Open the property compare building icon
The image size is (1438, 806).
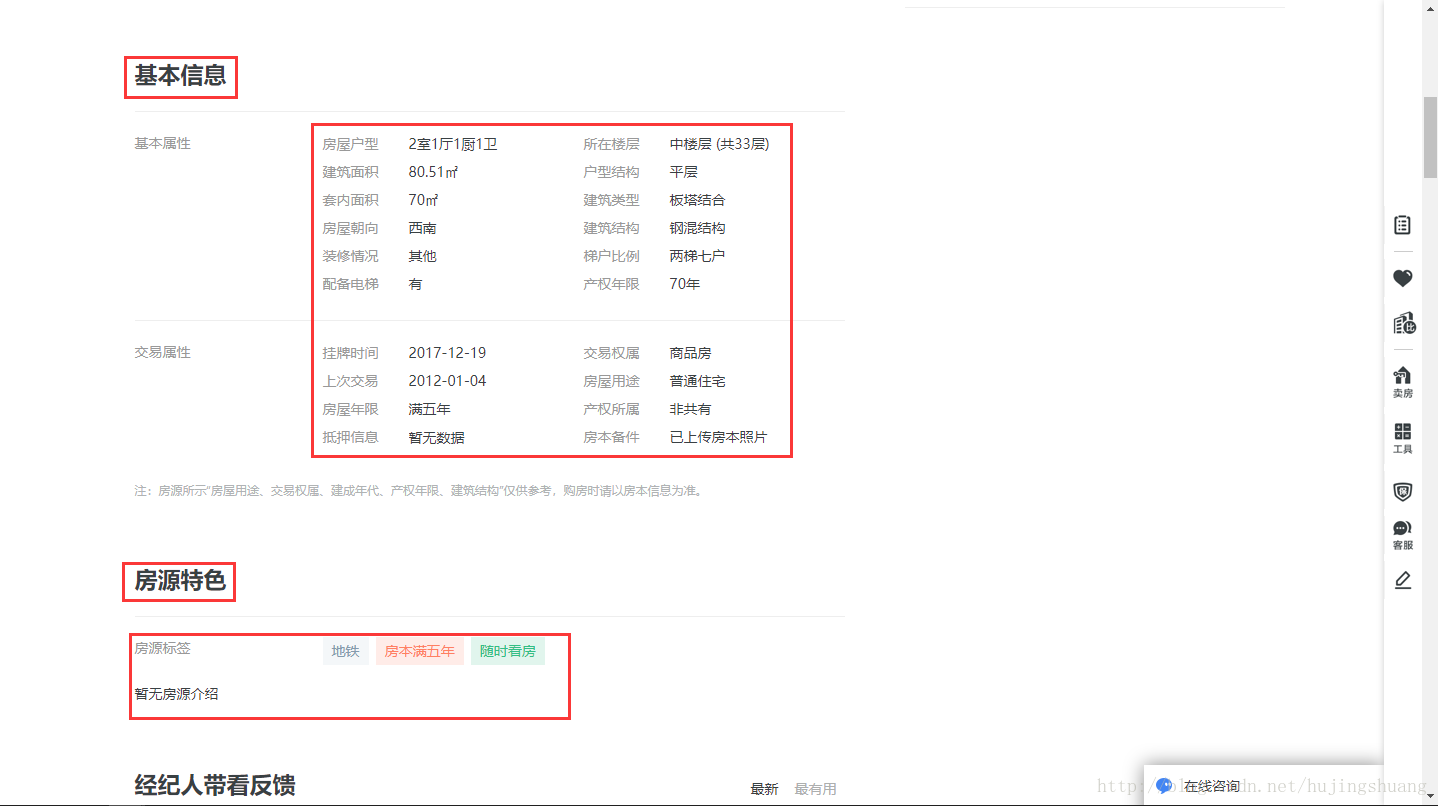[x=1403, y=324]
